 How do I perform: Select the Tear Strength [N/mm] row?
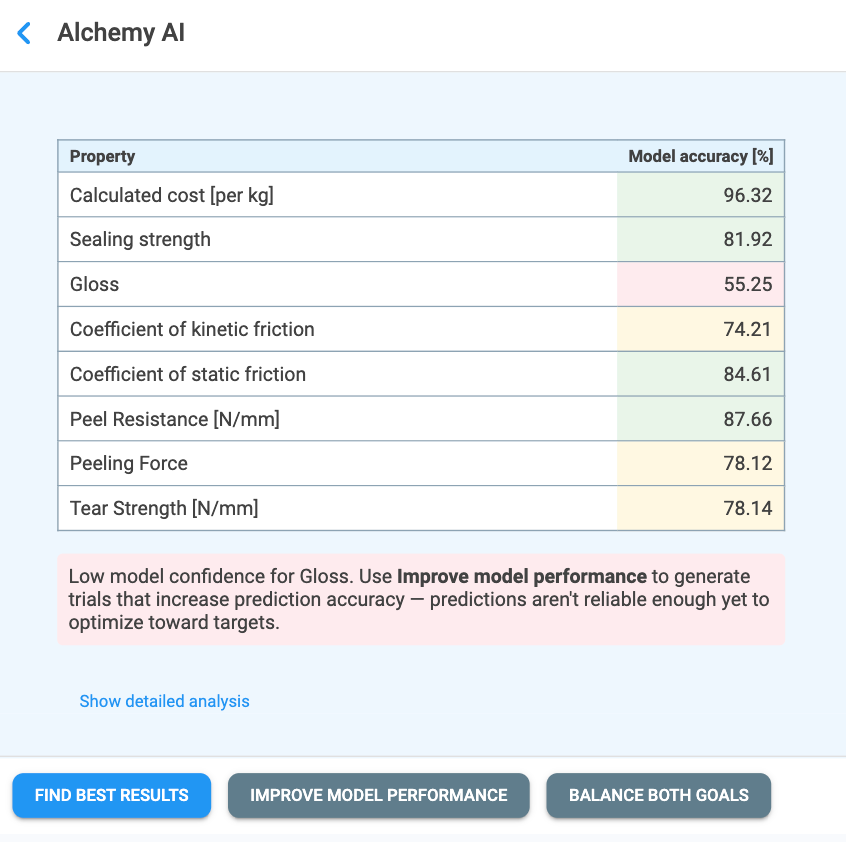point(421,508)
